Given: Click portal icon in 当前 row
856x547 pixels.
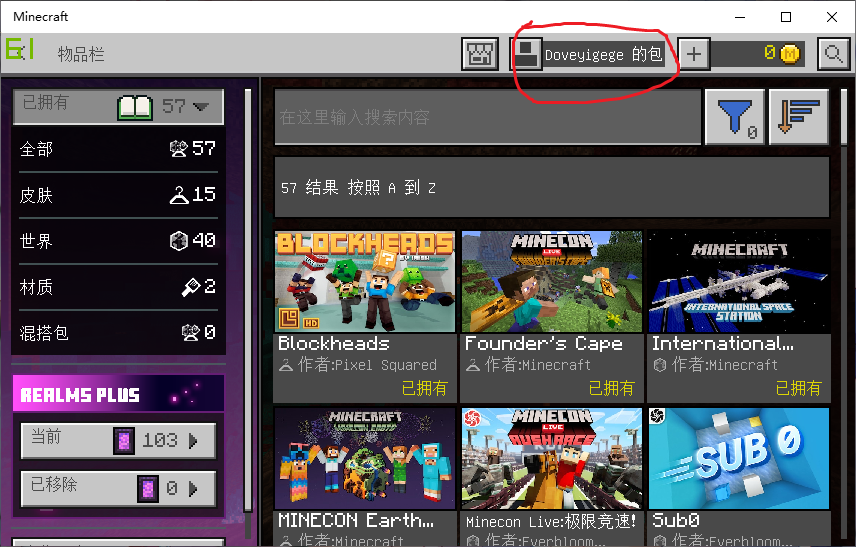Looking at the screenshot, I should coord(124,441).
